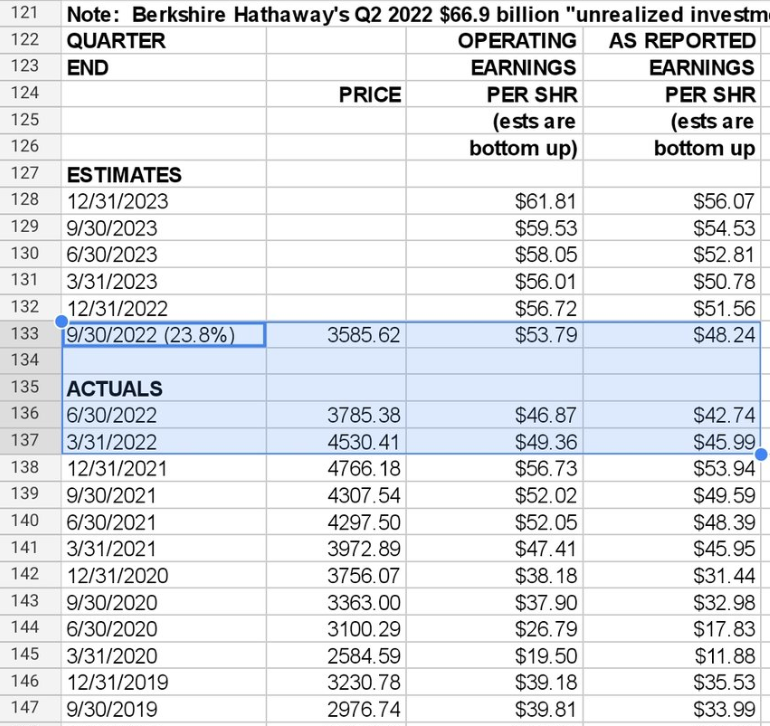The width and height of the screenshot is (770, 726).
Task: Click the 12/31/2021 date cell
Action: (164, 468)
